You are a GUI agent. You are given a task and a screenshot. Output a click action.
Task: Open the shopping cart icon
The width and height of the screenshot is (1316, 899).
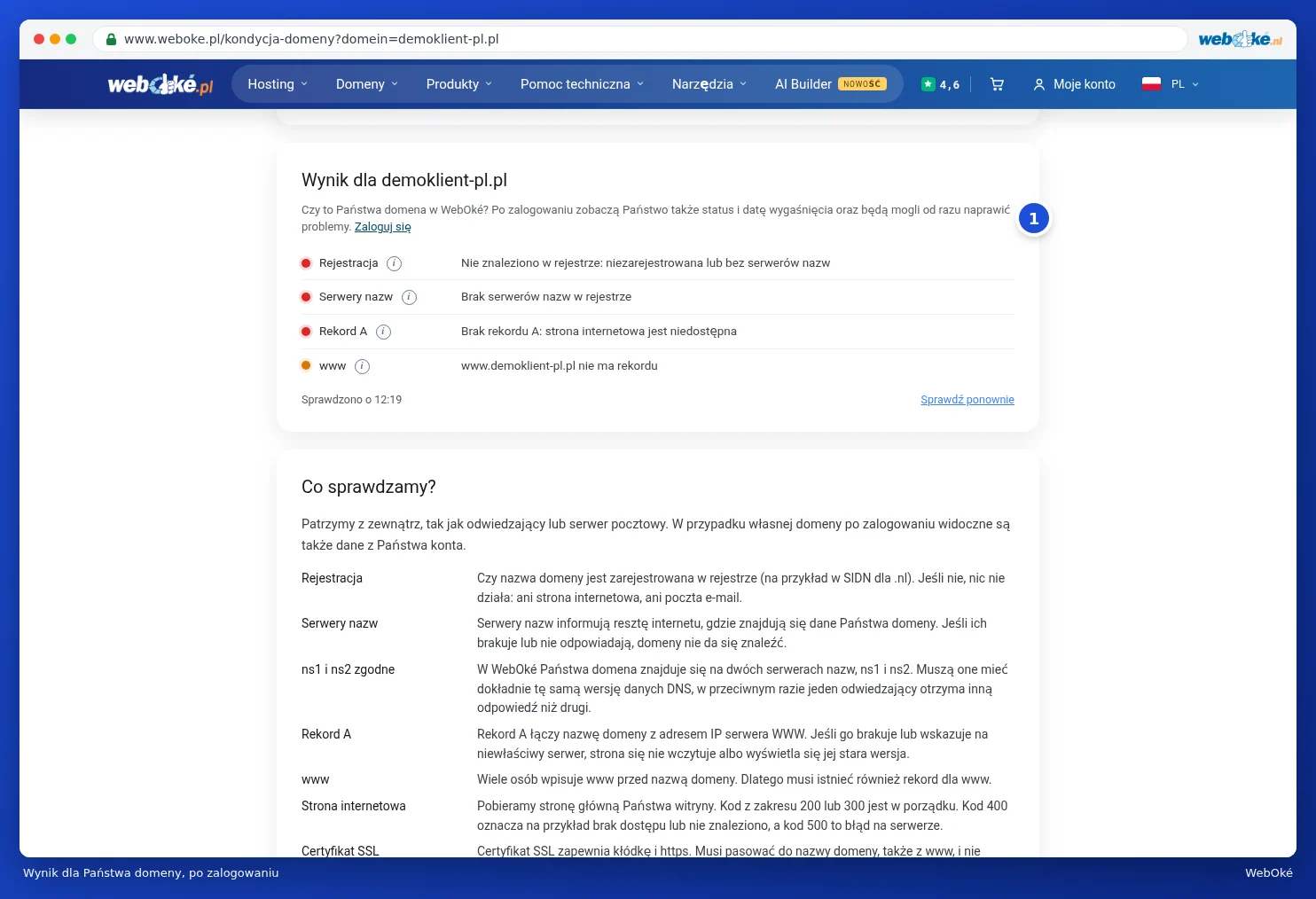(997, 84)
